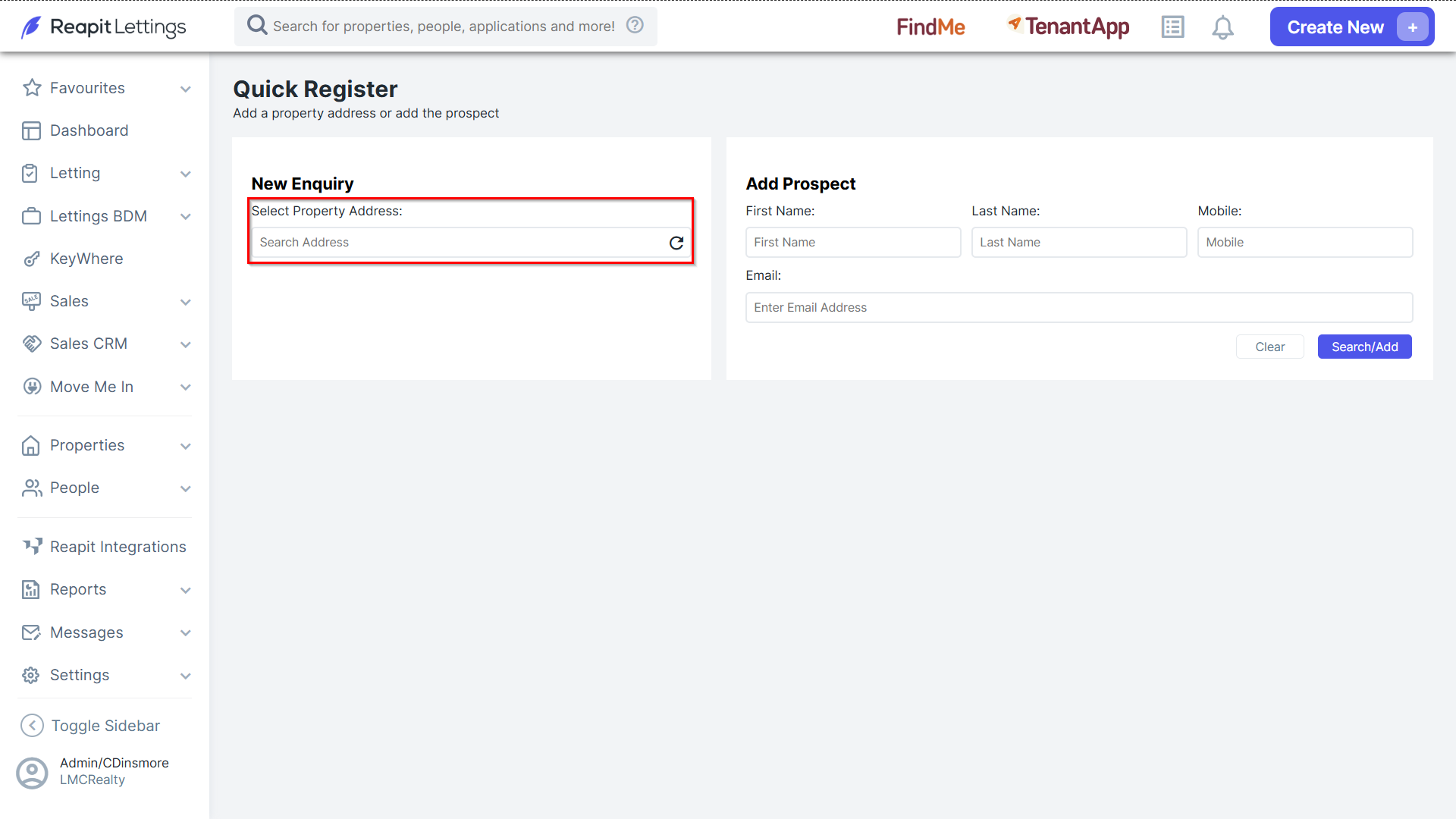Click the Enter Email Address field
Image resolution: width=1456 pixels, height=819 pixels.
tap(1078, 308)
